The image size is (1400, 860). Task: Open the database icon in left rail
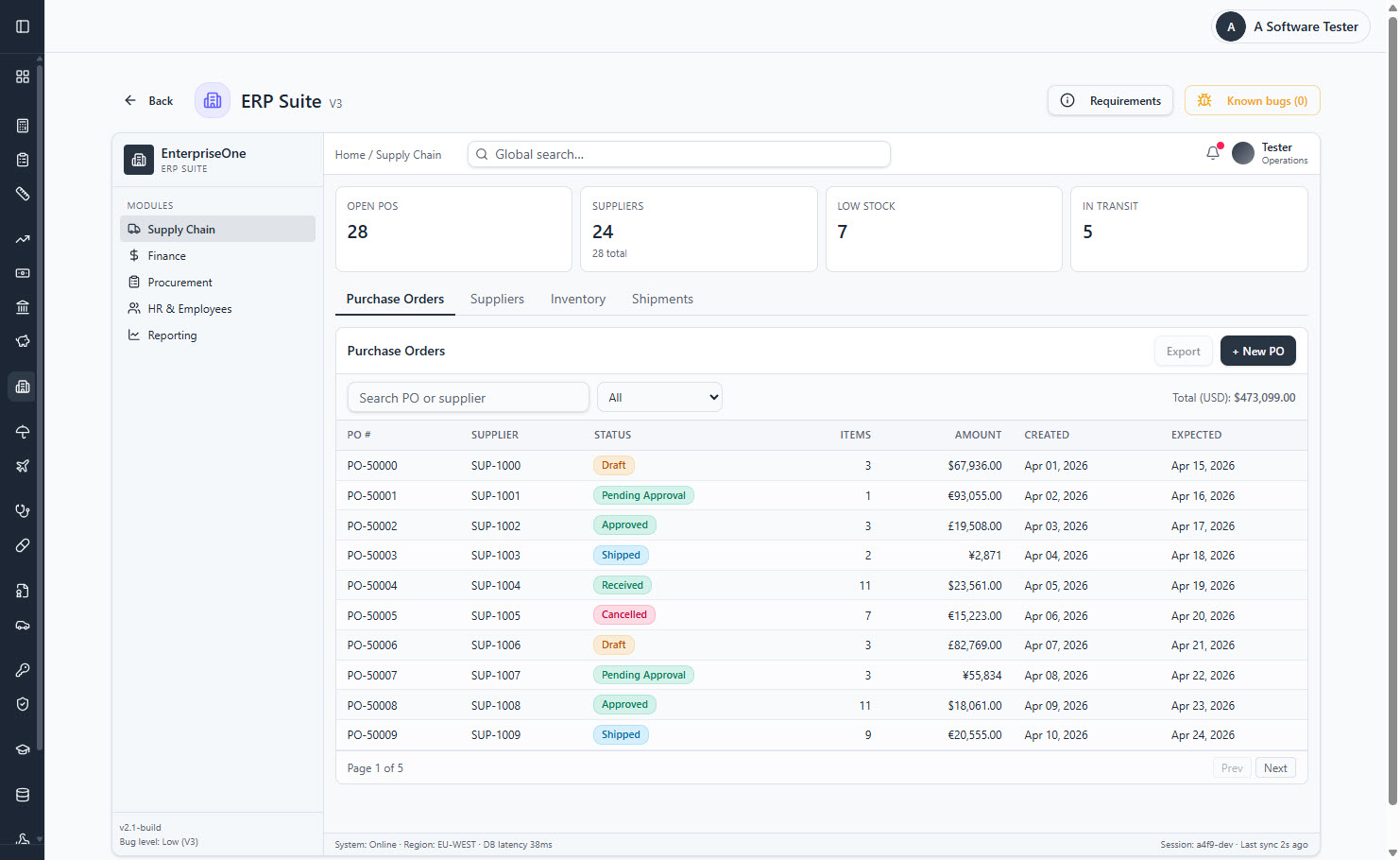[23, 795]
